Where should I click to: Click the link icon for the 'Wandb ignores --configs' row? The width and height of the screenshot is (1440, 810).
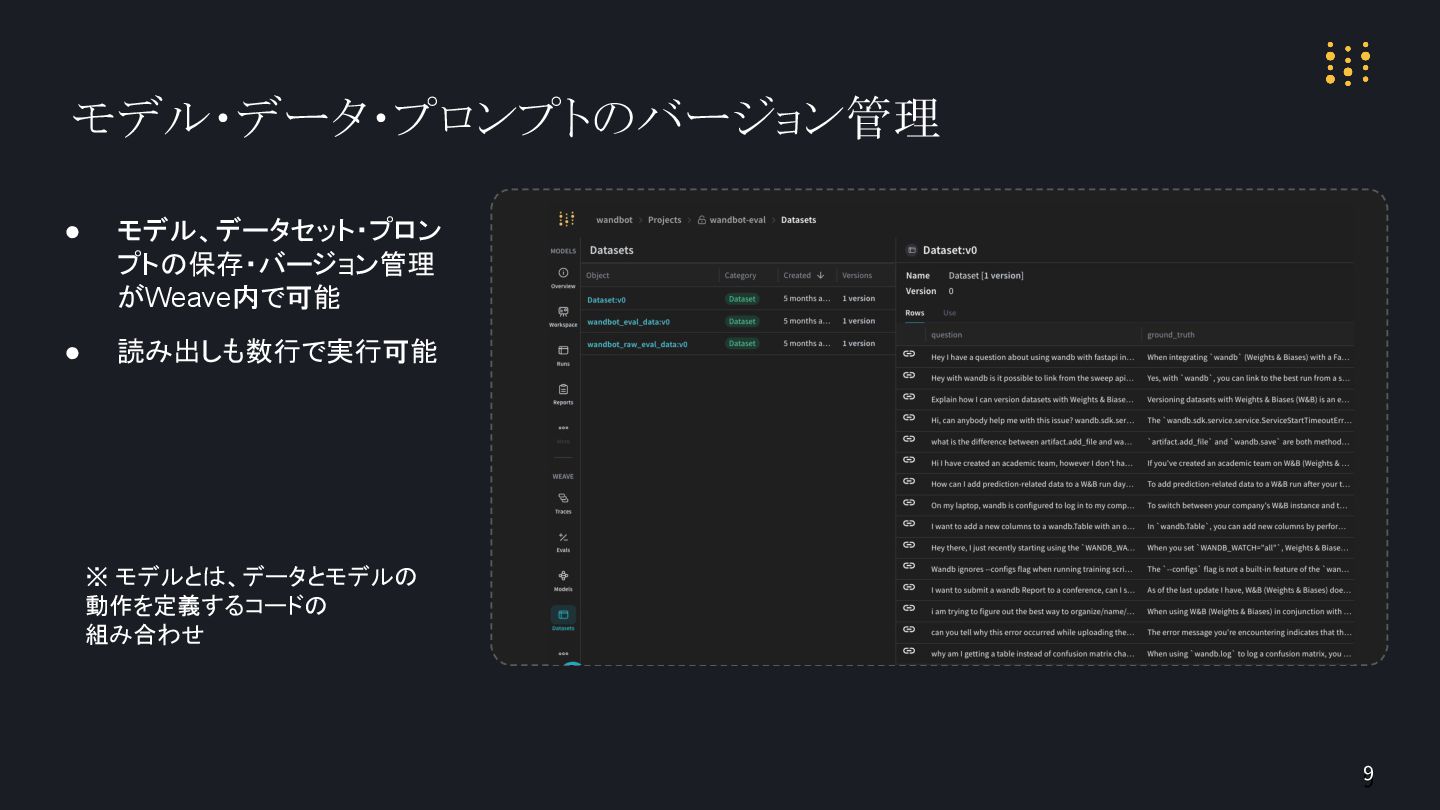909,566
